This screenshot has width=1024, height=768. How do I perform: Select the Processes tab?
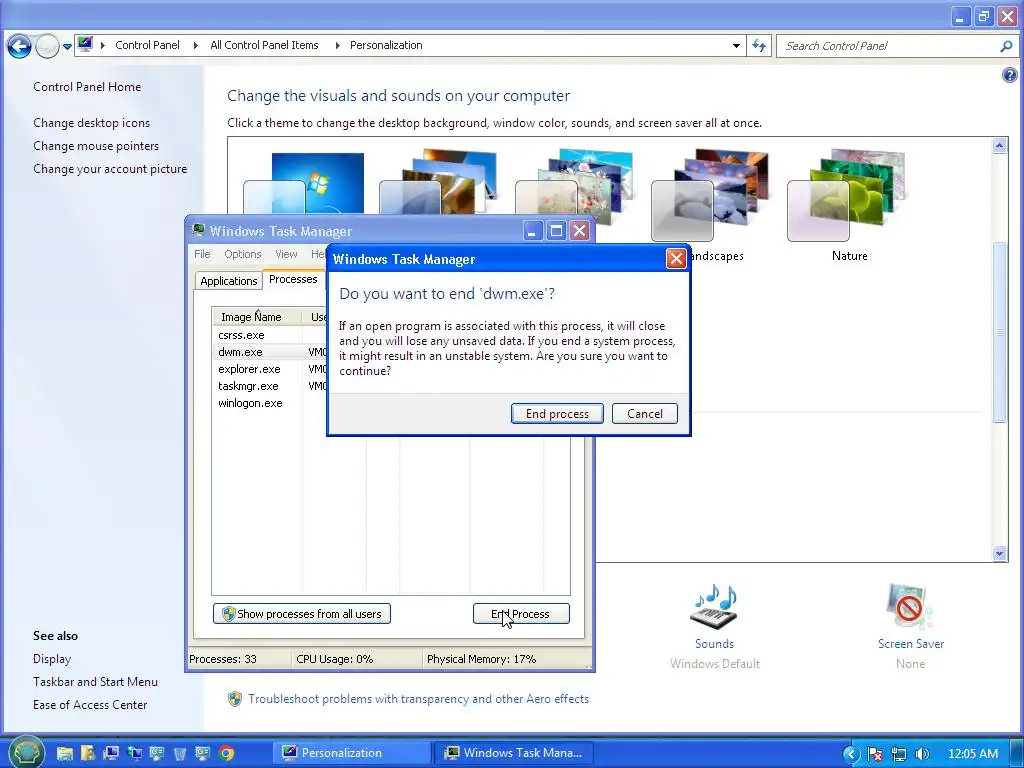(x=293, y=279)
